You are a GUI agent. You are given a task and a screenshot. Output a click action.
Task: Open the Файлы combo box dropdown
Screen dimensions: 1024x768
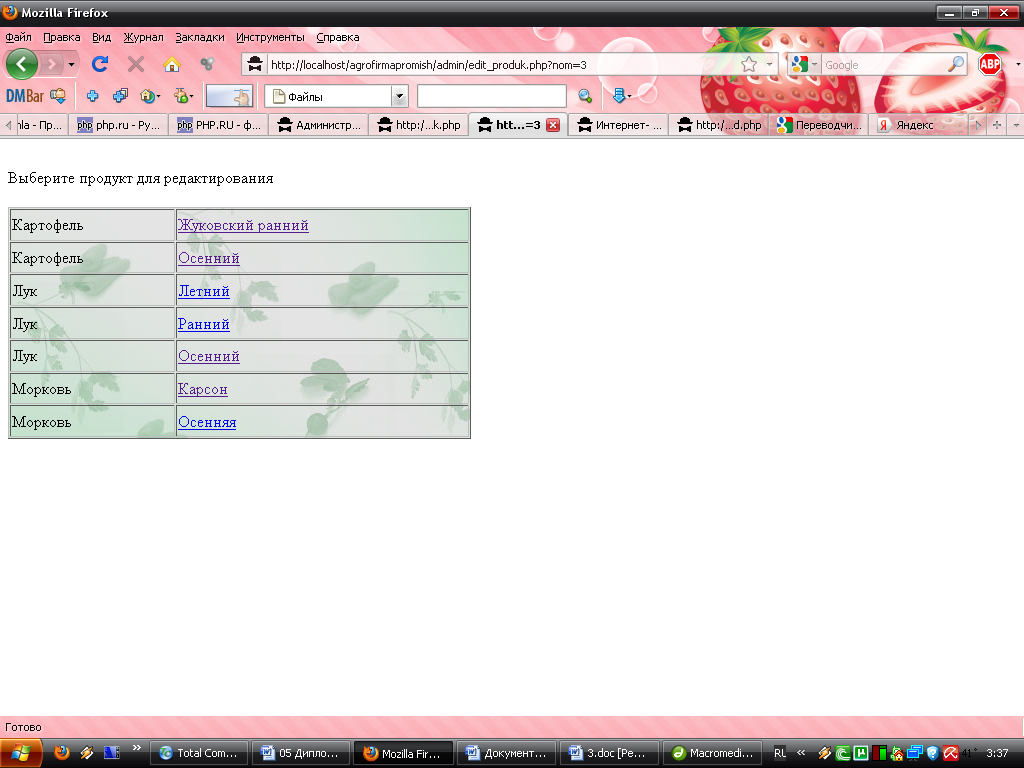(x=399, y=97)
